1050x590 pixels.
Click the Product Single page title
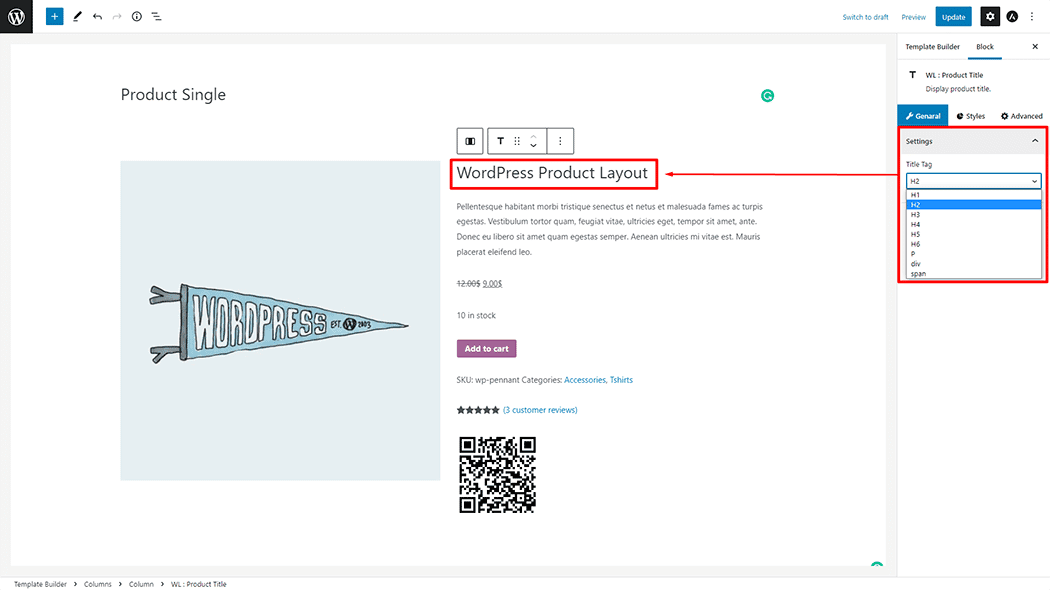tap(173, 94)
